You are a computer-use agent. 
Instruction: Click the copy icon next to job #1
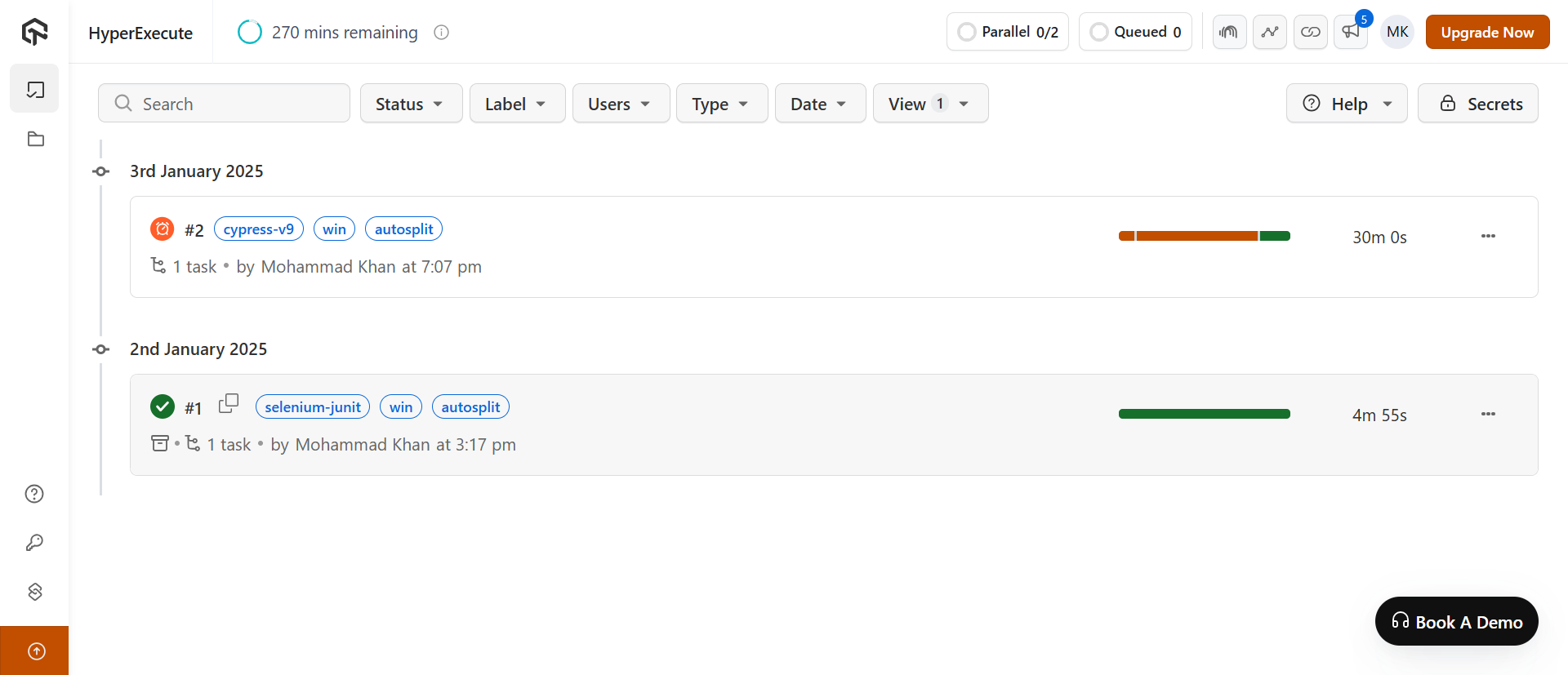coord(229,403)
